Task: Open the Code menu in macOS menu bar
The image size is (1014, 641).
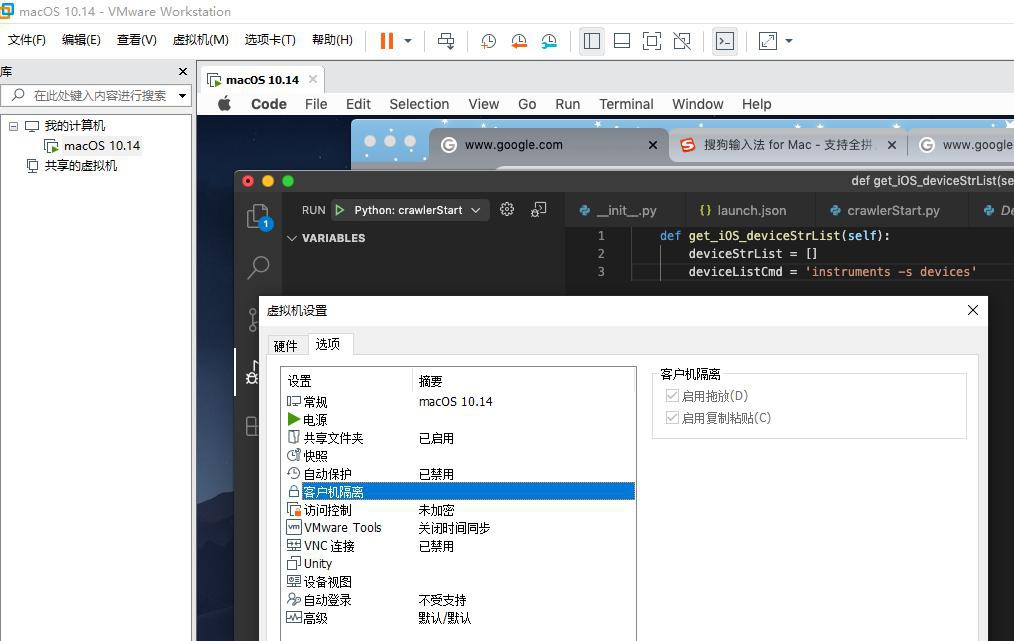Action: tap(269, 103)
